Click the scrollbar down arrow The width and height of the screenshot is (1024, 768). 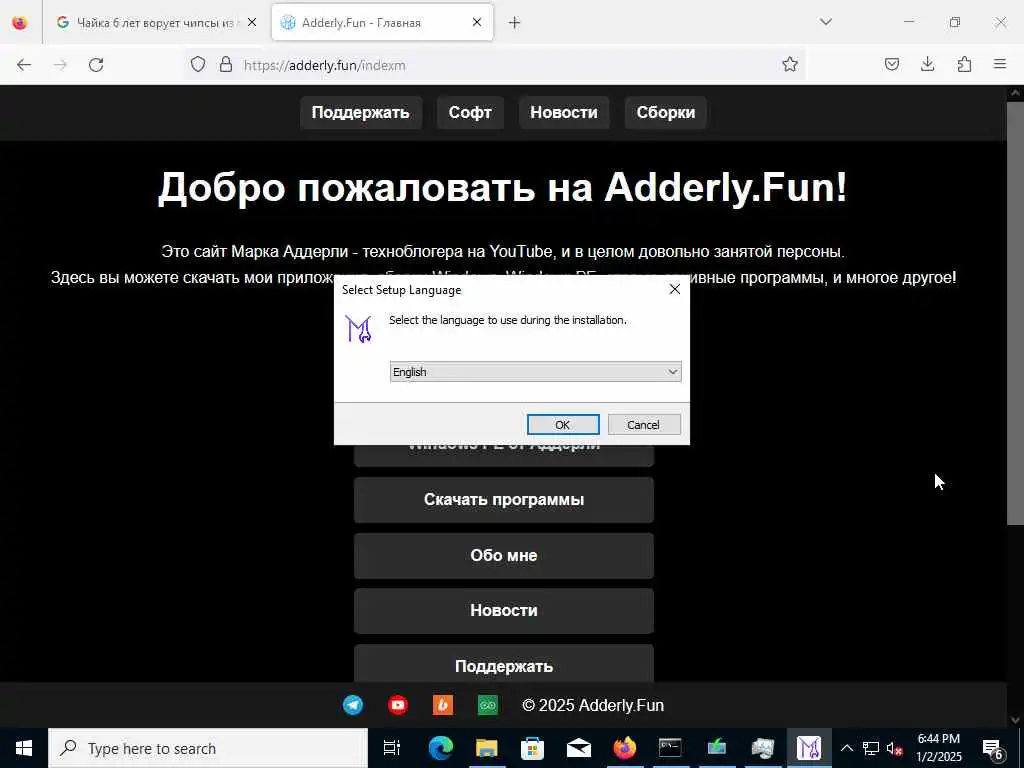click(1015, 720)
